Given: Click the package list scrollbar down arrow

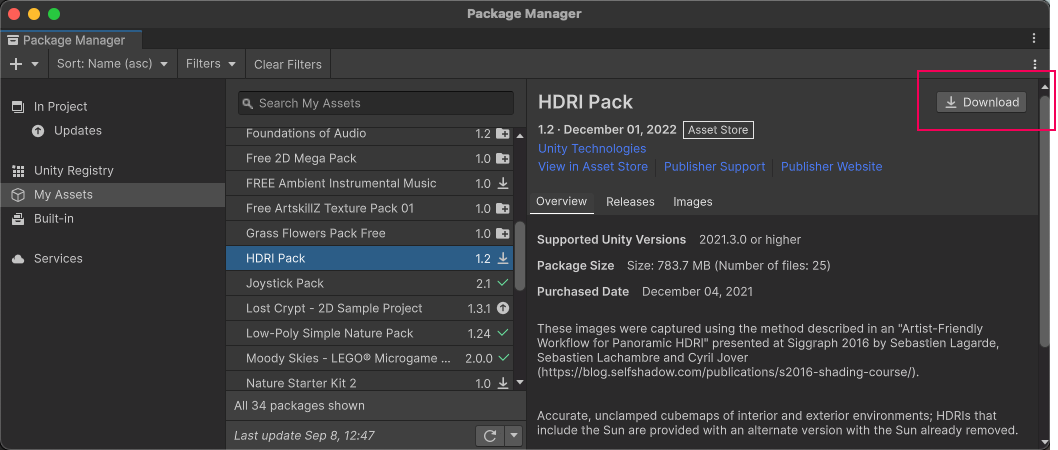Looking at the screenshot, I should [x=519, y=383].
